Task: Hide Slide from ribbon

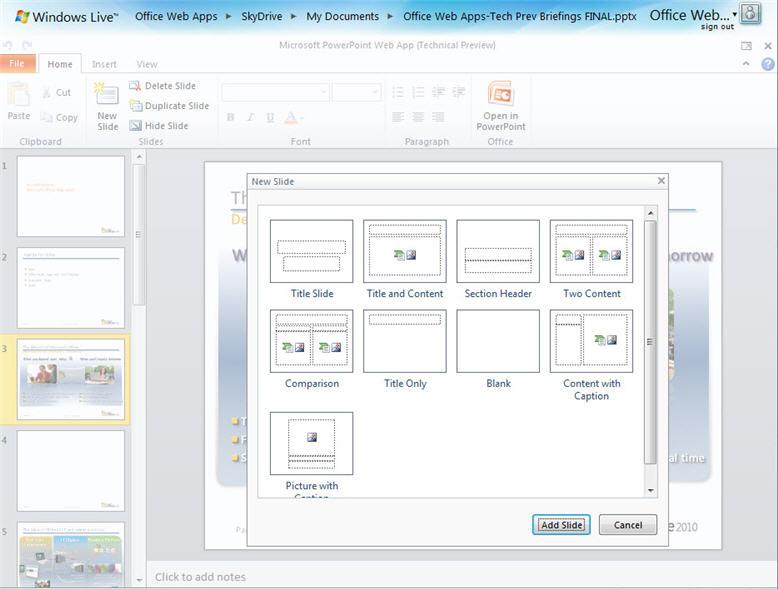Action: (x=159, y=126)
